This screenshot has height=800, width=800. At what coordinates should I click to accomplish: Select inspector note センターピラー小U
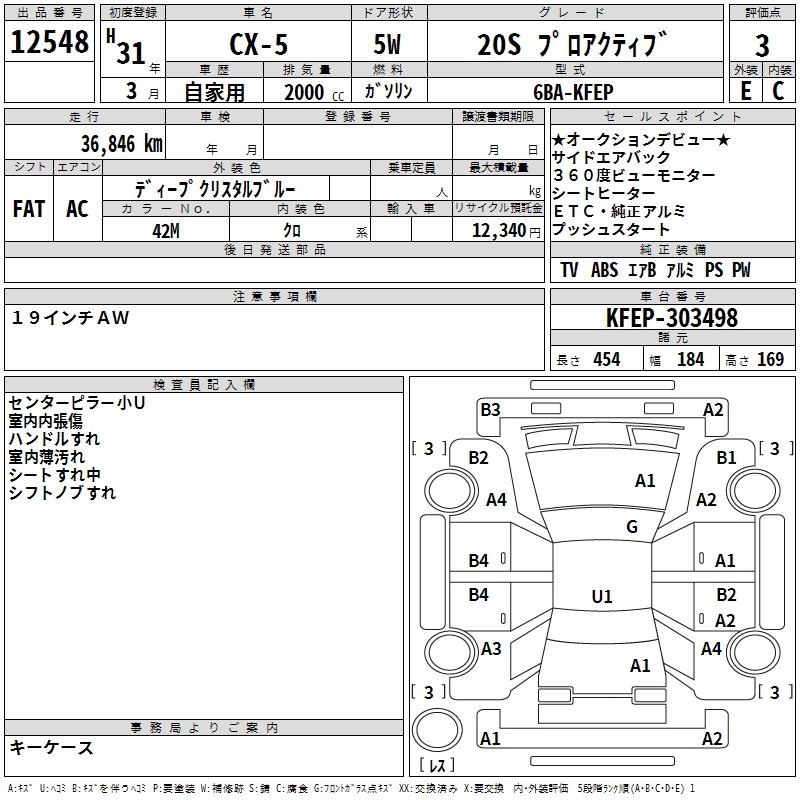(x=77, y=403)
